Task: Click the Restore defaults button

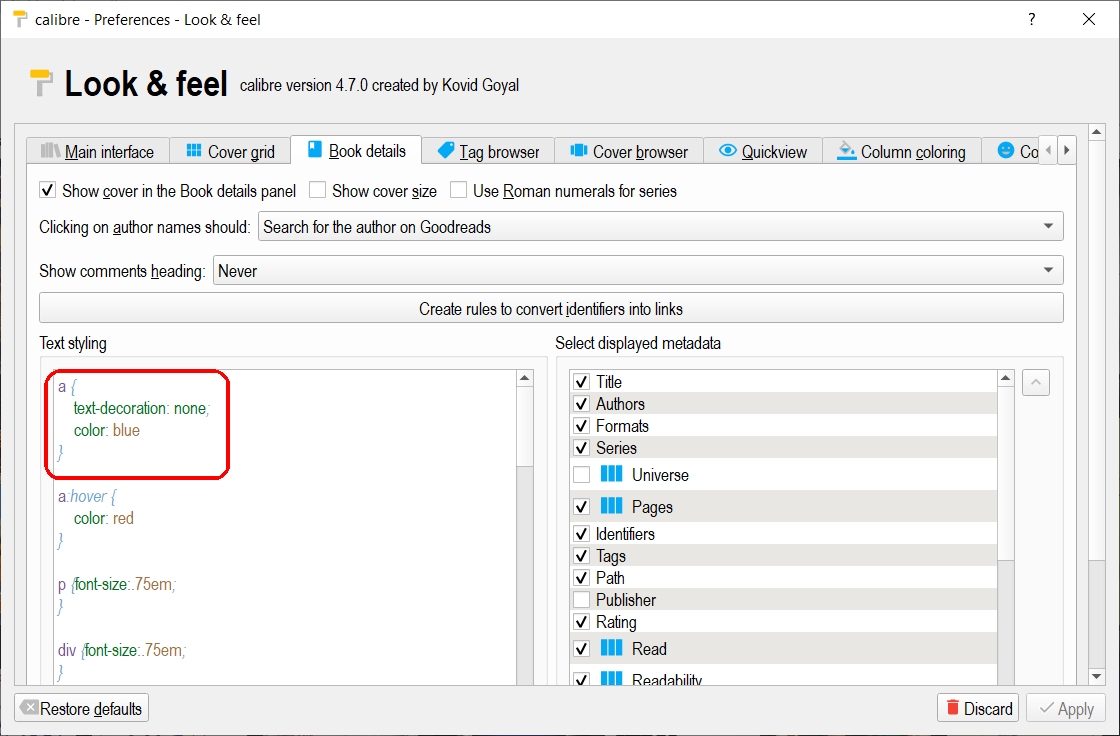Action: point(81,708)
